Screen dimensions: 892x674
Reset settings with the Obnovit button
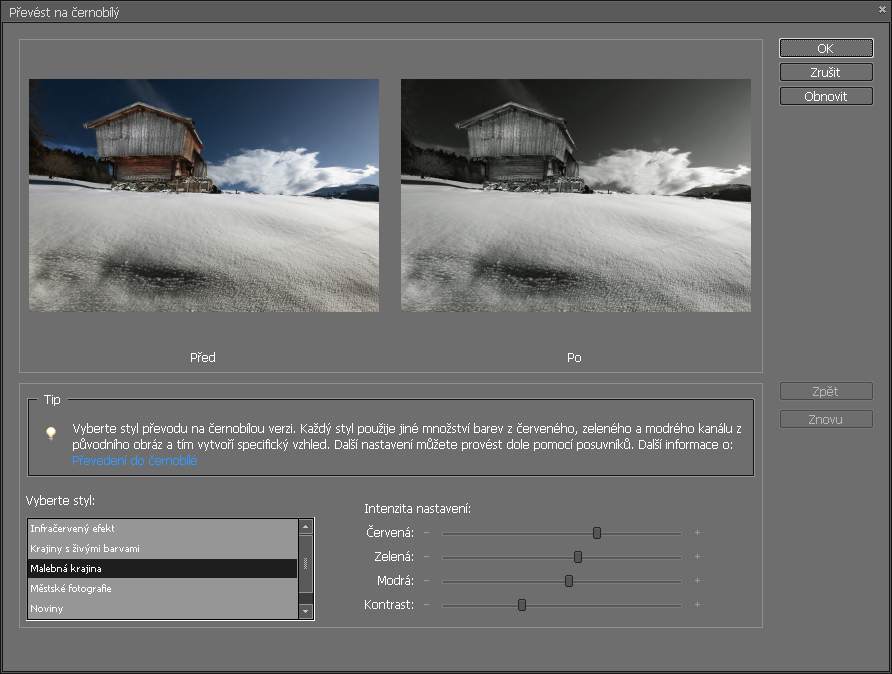(x=825, y=96)
